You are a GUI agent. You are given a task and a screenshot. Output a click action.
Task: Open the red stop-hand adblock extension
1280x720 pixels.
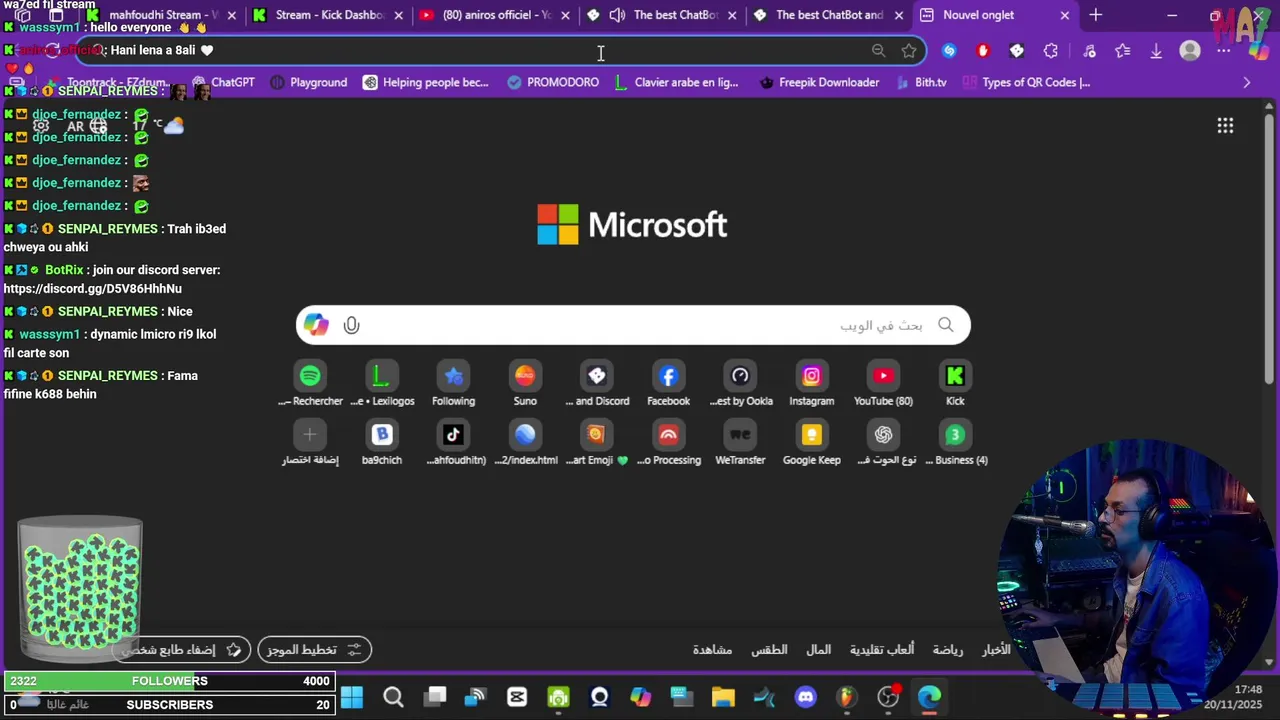pos(983,50)
